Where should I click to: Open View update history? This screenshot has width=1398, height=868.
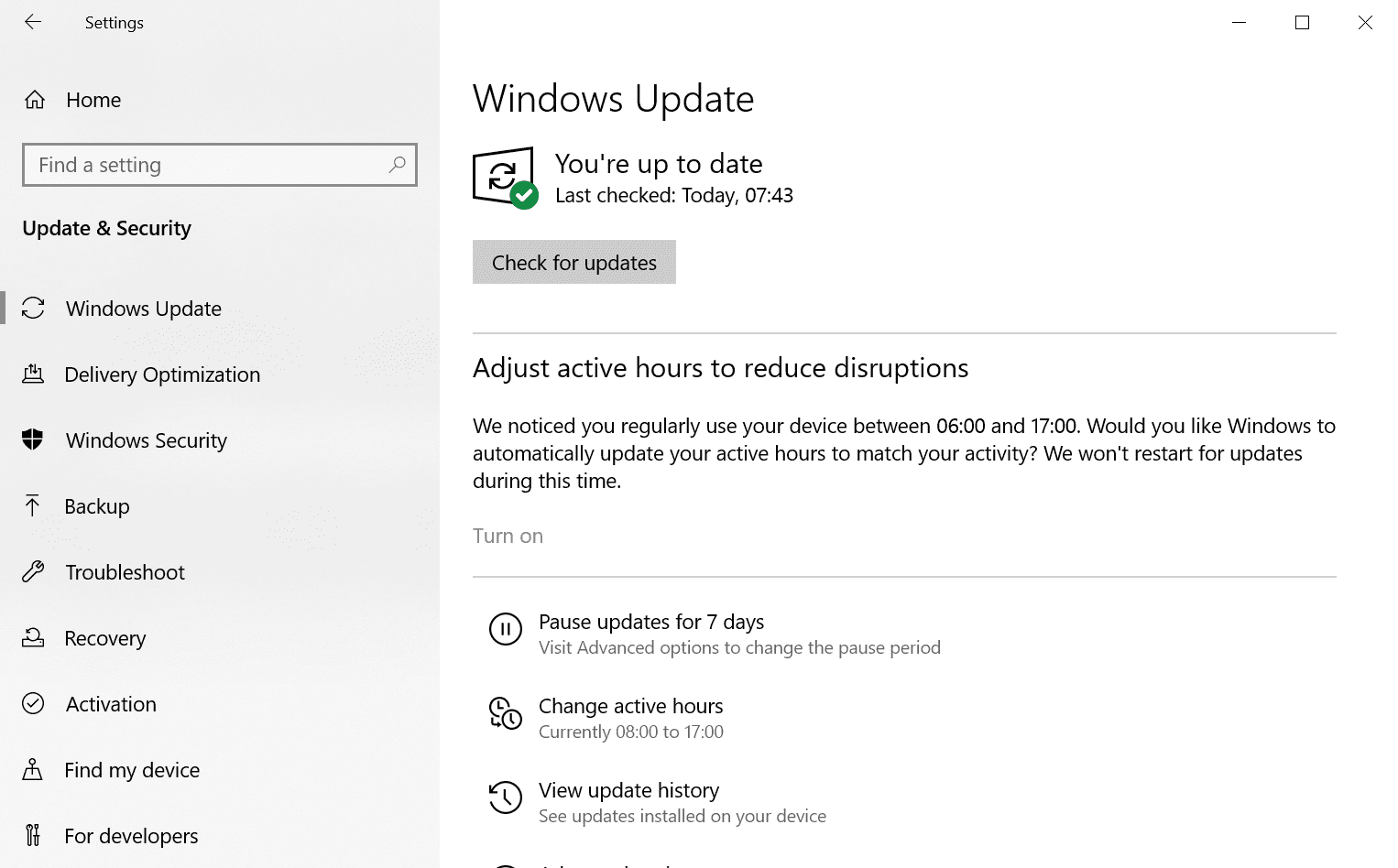tap(628, 789)
